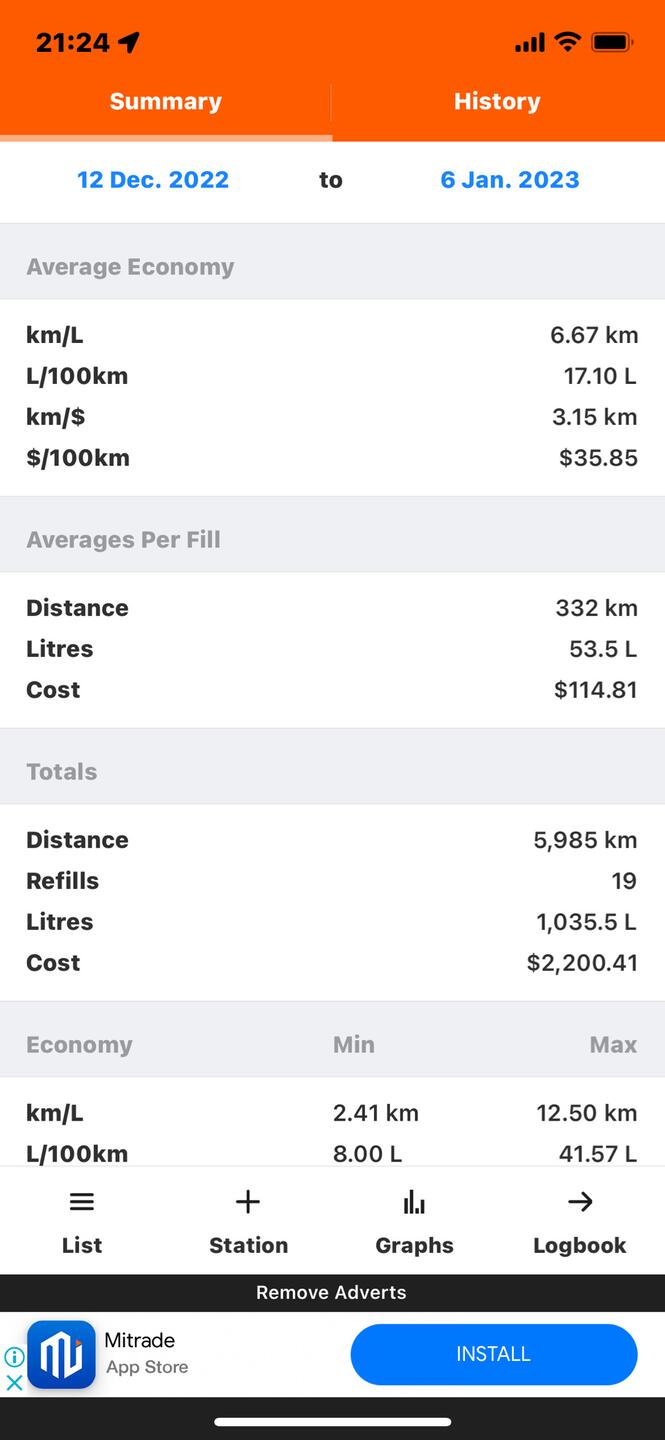Tap the Total Cost $2,200.41 row

pos(332,963)
